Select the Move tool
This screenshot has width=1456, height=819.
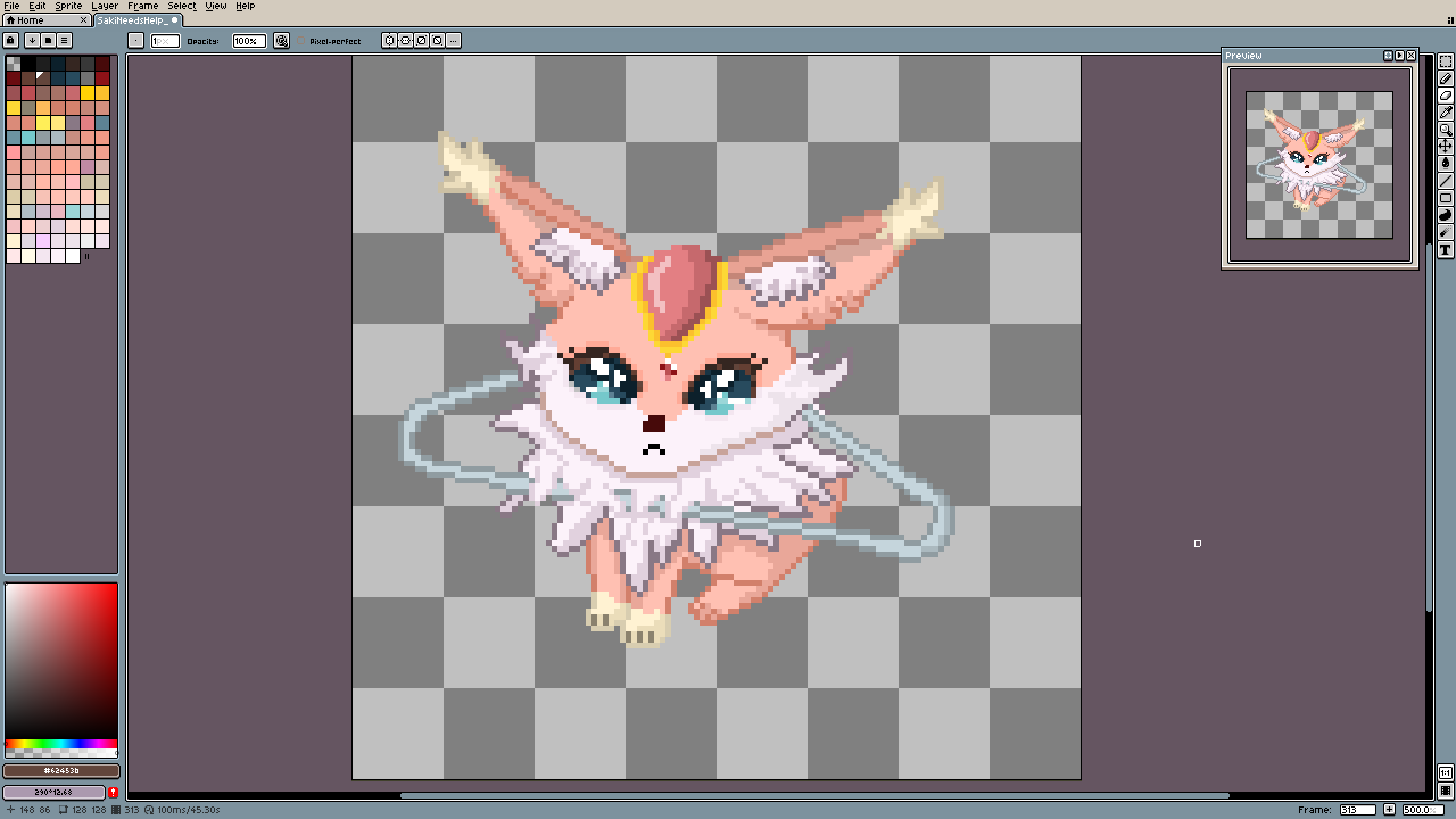(x=1445, y=147)
